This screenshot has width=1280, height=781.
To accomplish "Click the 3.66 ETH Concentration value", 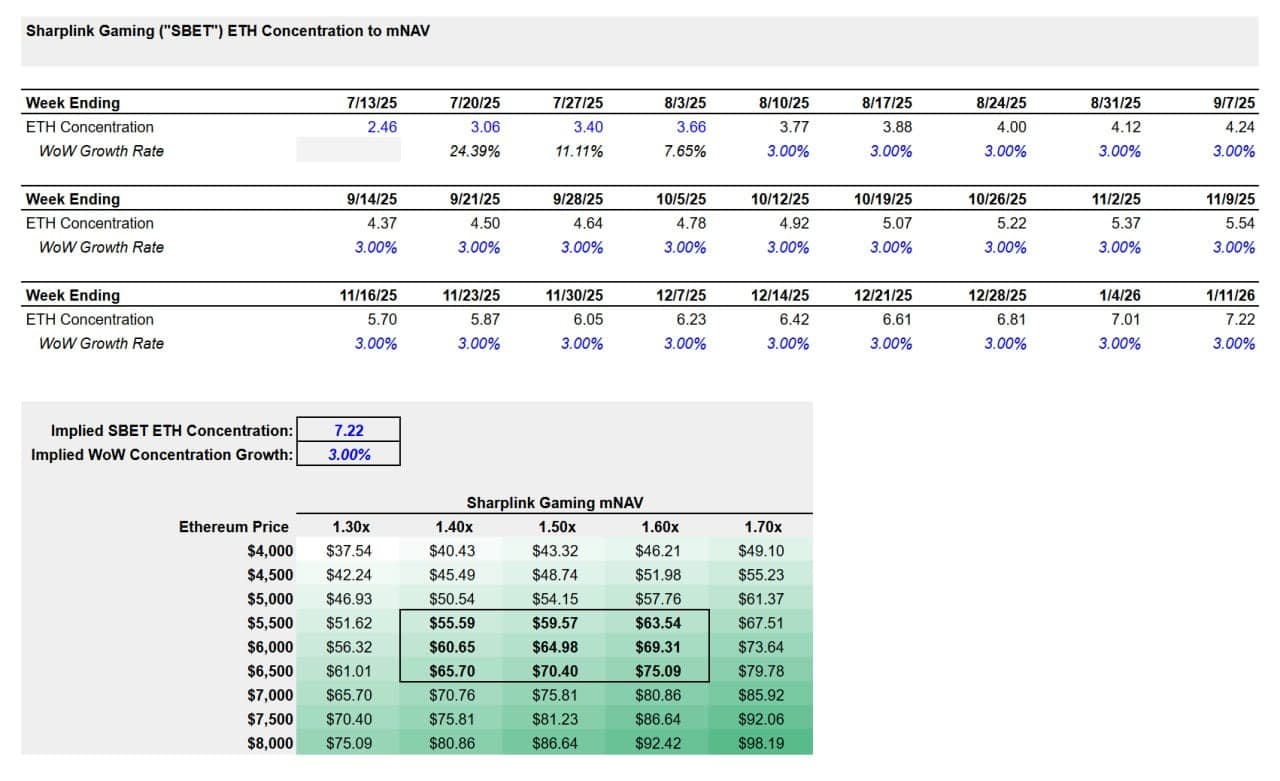I will click(691, 127).
